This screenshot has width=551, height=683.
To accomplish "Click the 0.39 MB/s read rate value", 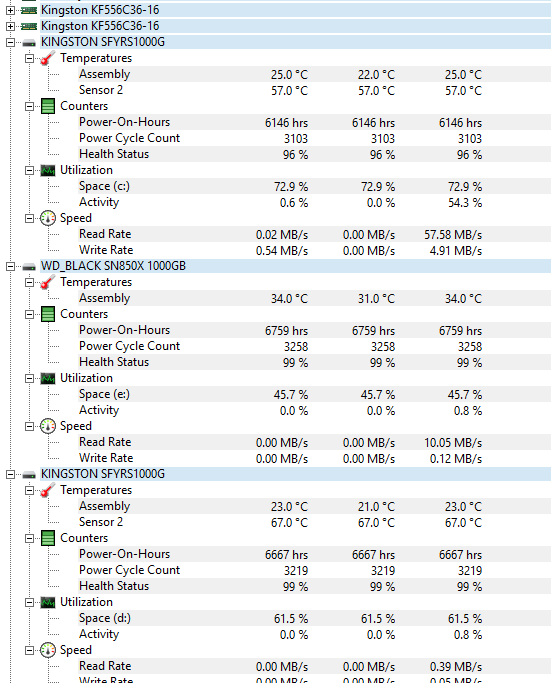I will (456, 667).
